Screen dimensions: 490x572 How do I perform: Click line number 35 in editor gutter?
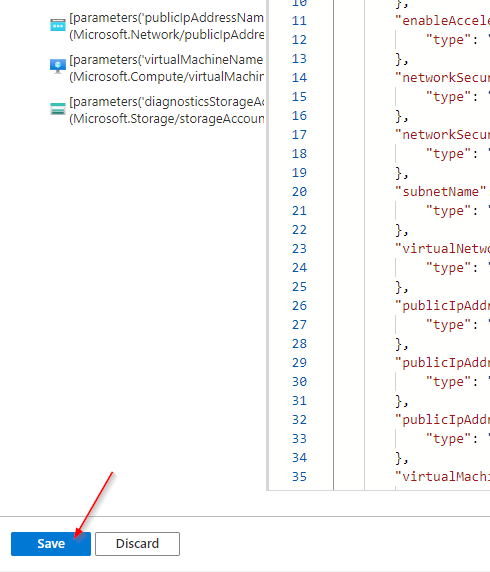click(x=299, y=476)
